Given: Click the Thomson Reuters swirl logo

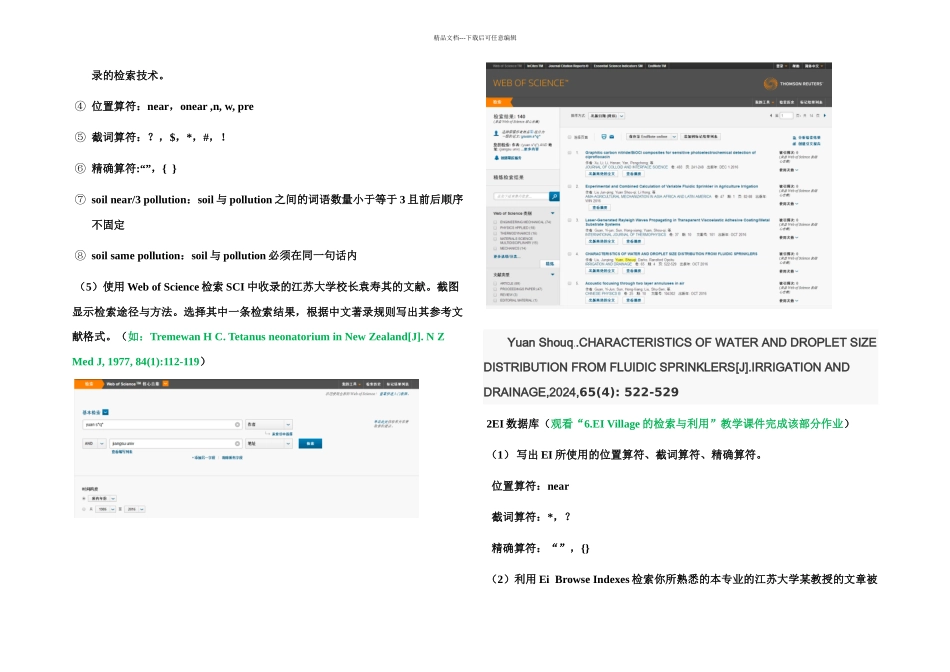Looking at the screenshot, I should 770,84.
